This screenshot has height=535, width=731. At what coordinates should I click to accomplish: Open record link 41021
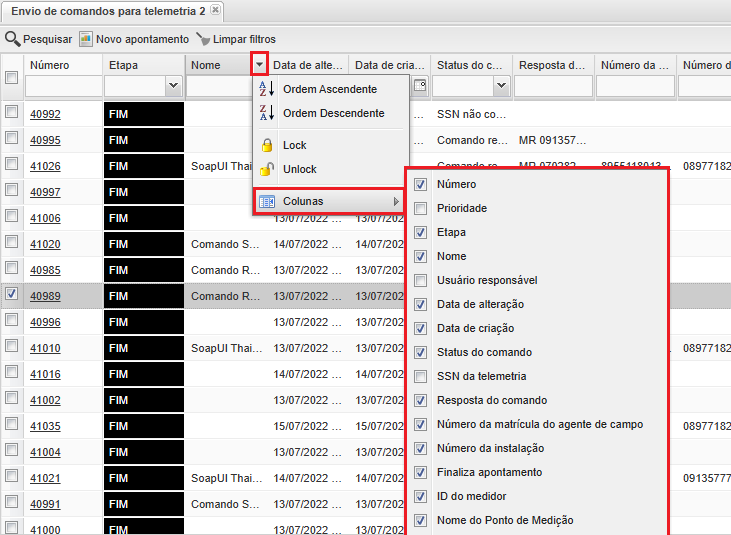coord(45,478)
